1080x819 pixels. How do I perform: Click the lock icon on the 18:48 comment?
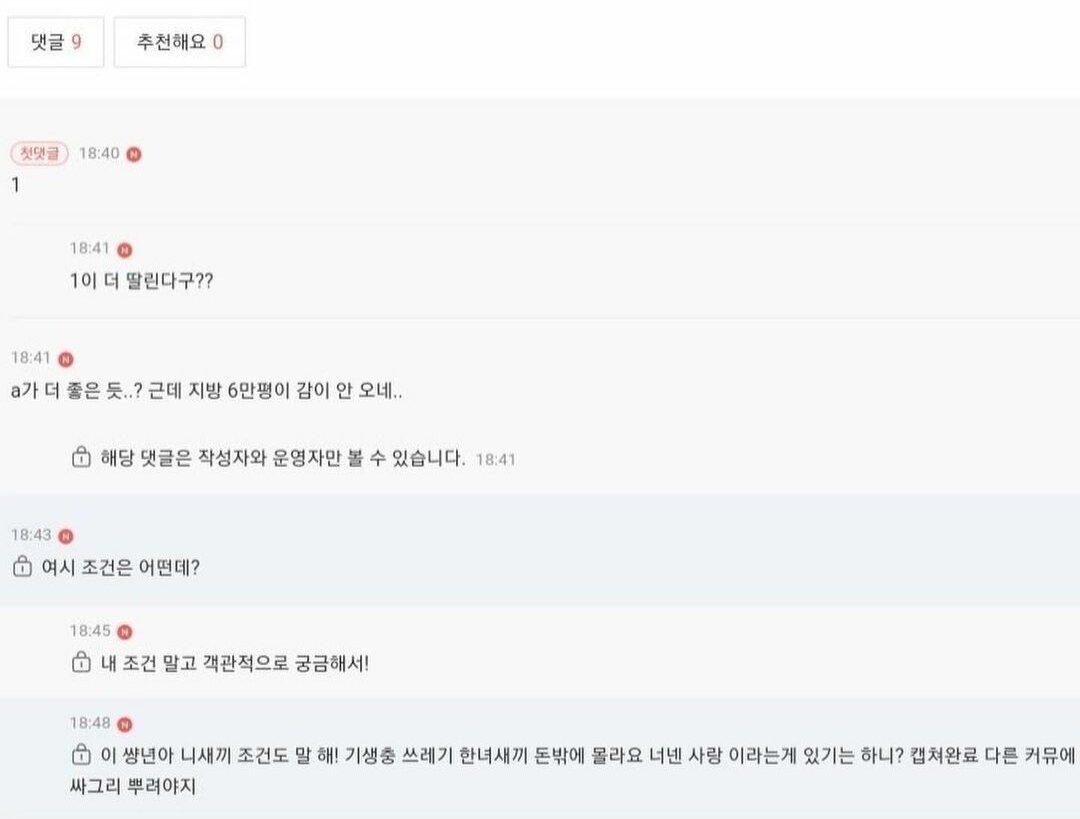[81, 754]
